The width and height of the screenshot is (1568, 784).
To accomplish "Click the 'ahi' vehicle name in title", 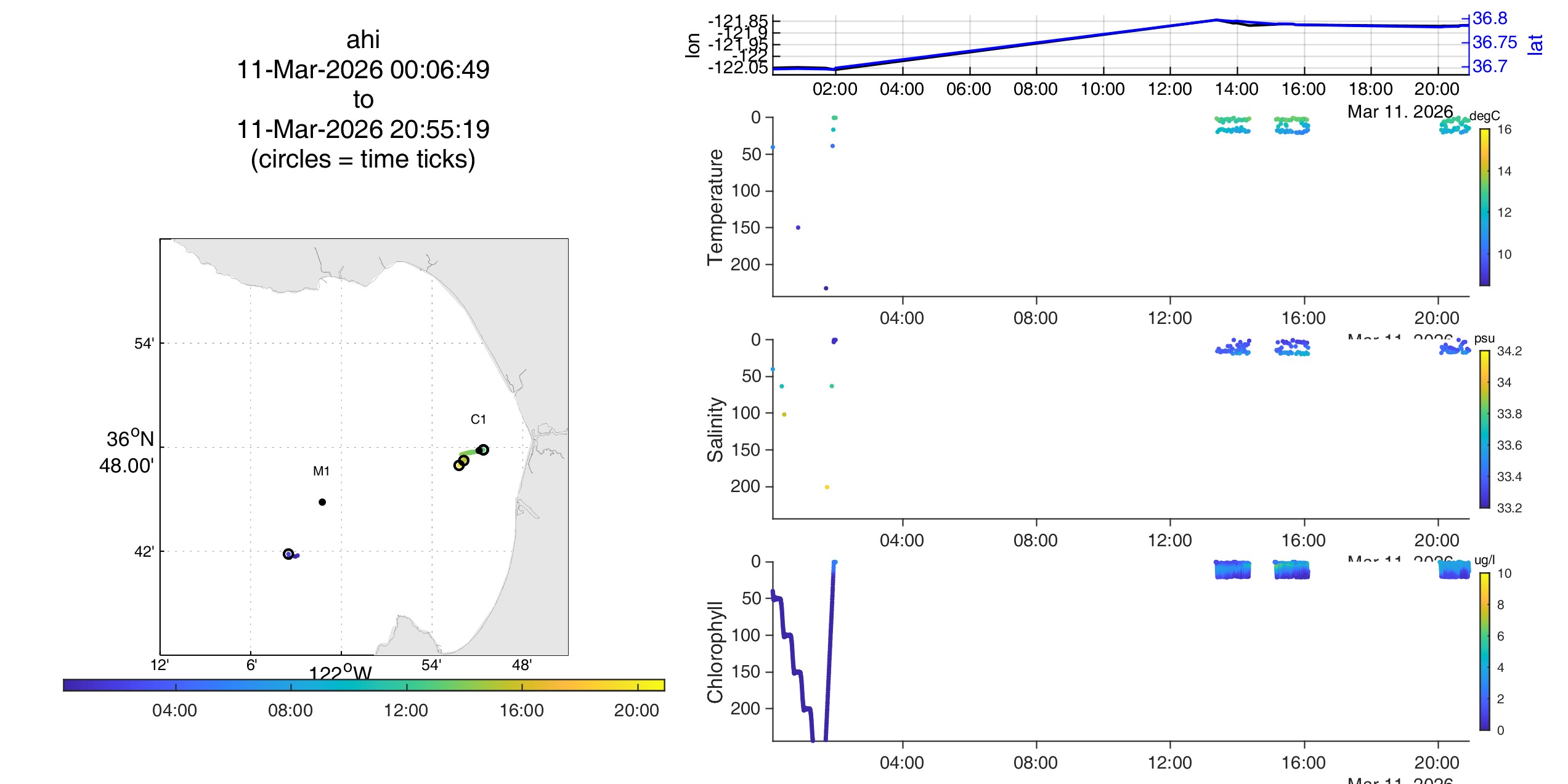I will [x=363, y=39].
